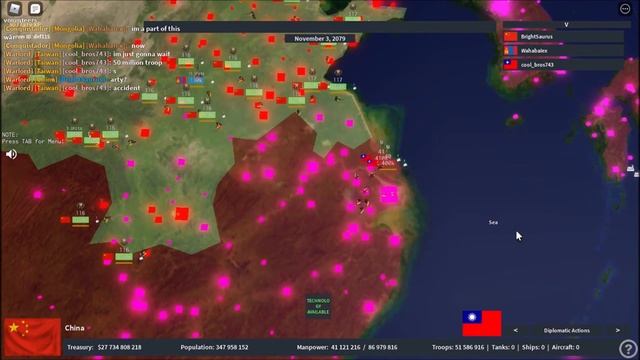Click chat message "accident"

coord(127,88)
